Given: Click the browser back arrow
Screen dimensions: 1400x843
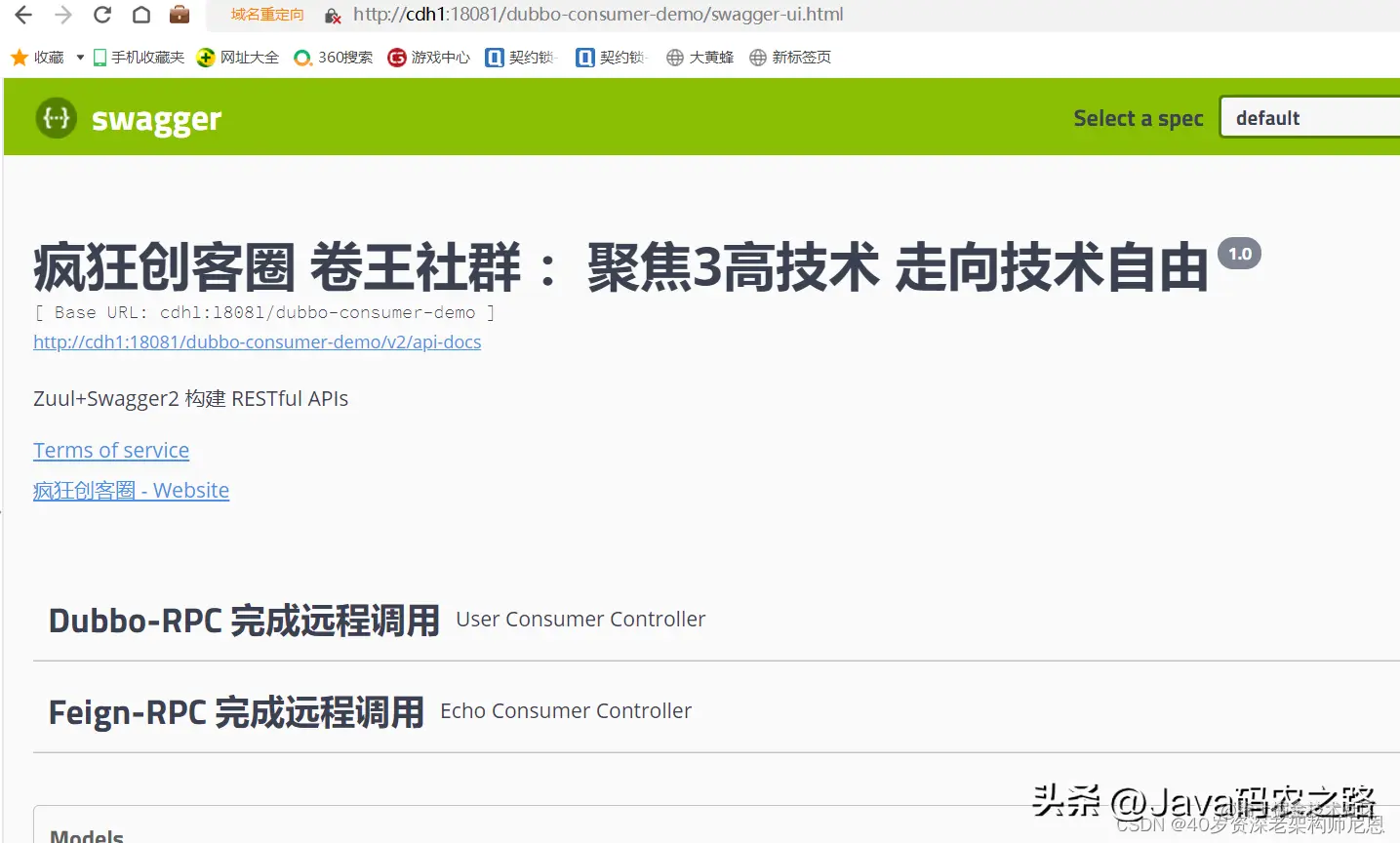Looking at the screenshot, I should 23,15.
